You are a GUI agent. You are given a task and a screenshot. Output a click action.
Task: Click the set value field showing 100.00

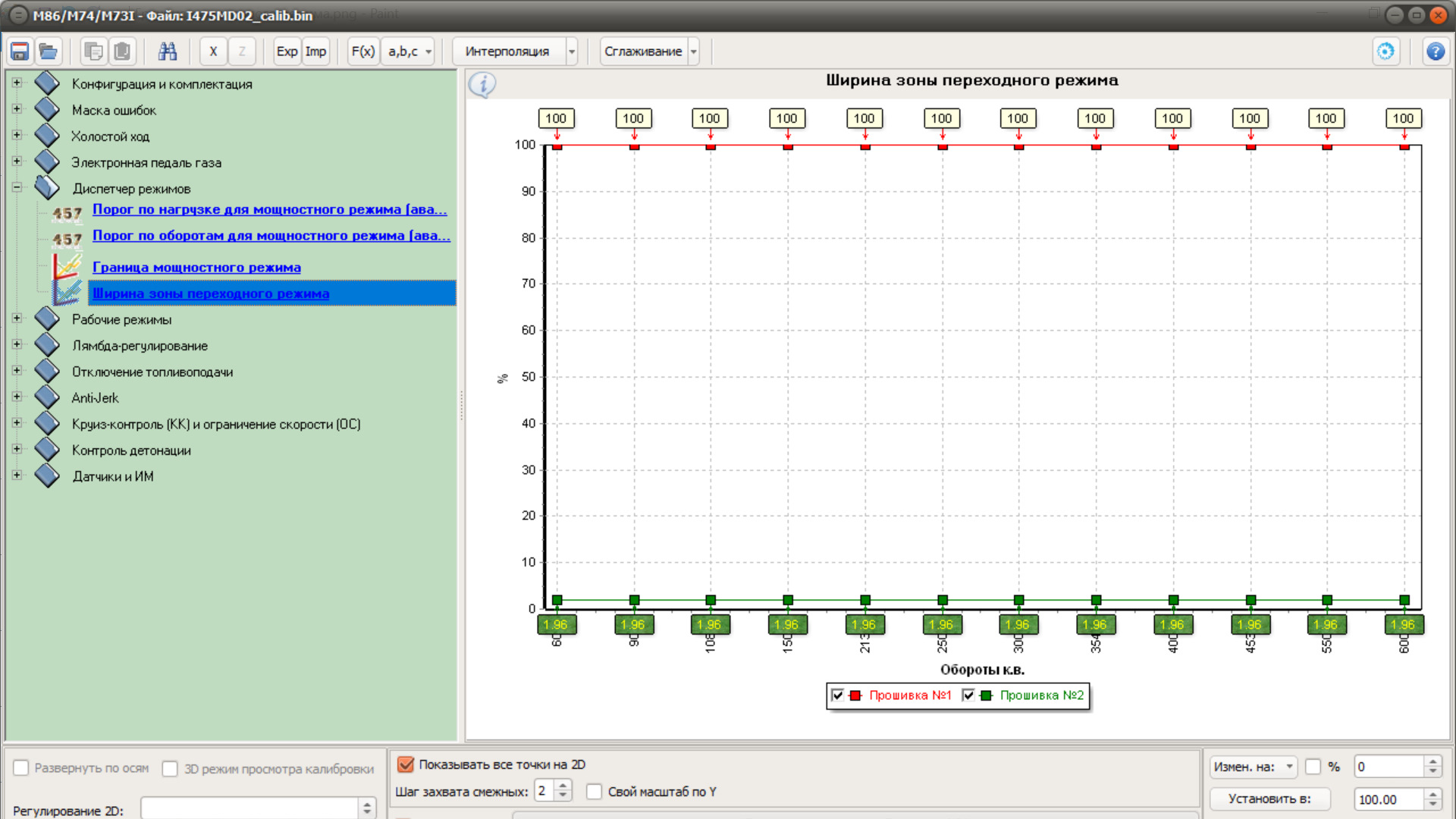pos(1389,799)
